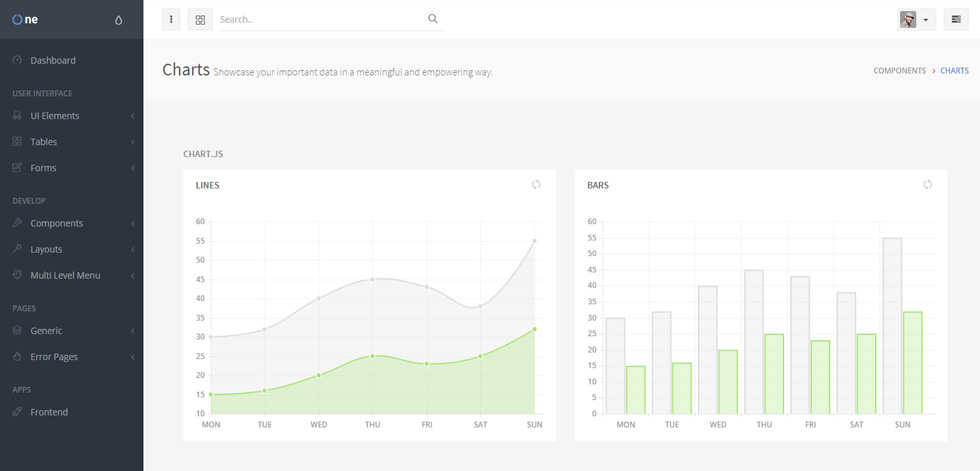Image resolution: width=980 pixels, height=471 pixels.
Task: Open the apps grid button
Action: point(200,19)
